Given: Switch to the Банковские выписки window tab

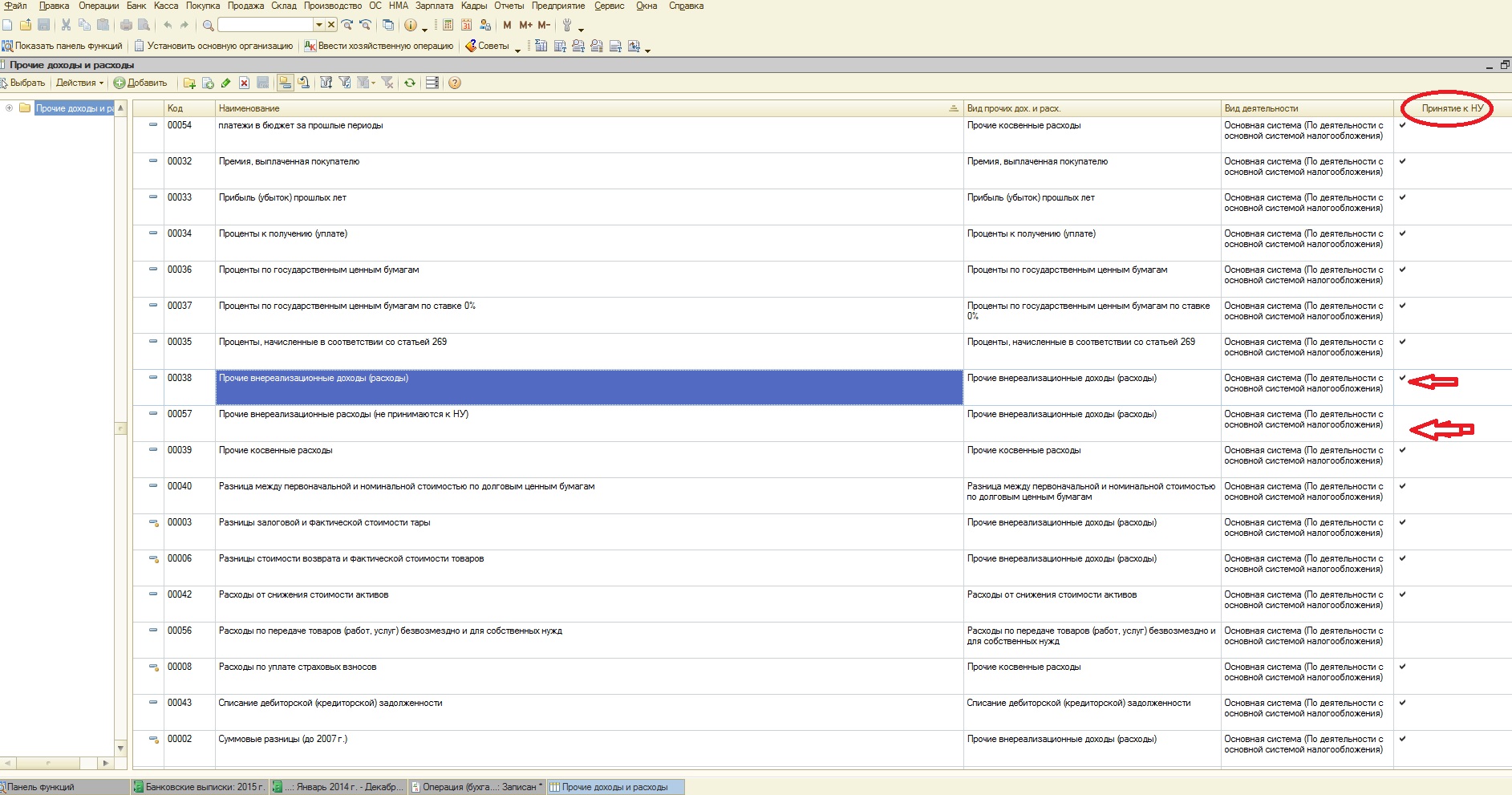Looking at the screenshot, I should (198, 787).
